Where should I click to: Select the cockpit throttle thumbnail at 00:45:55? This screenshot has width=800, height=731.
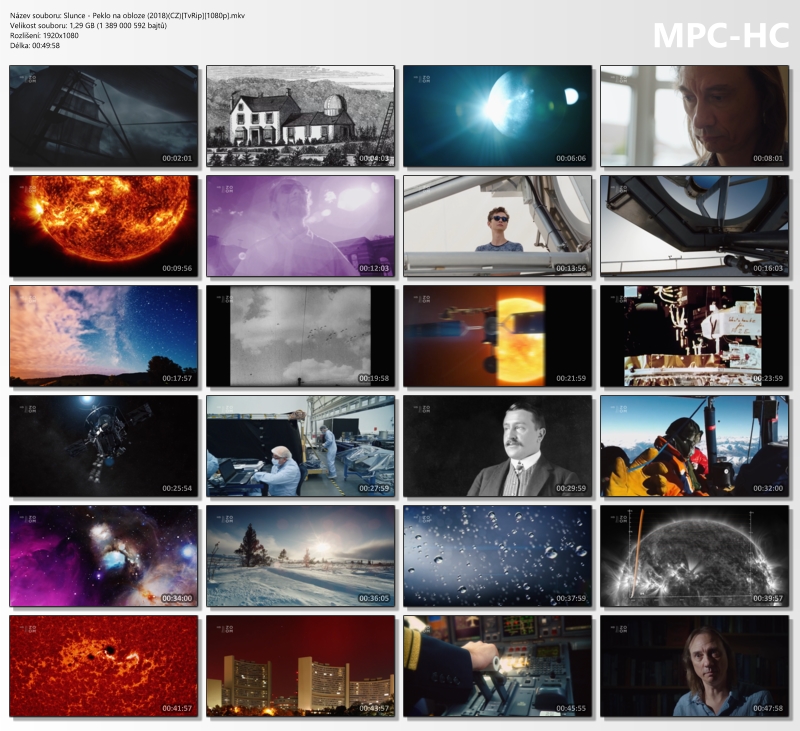coord(497,666)
